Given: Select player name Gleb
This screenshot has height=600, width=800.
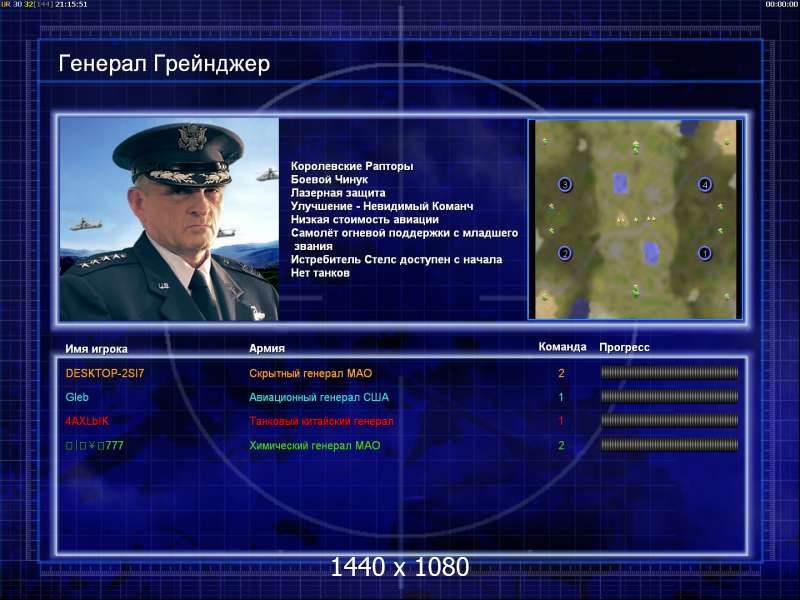Looking at the screenshot, I should 77,397.
